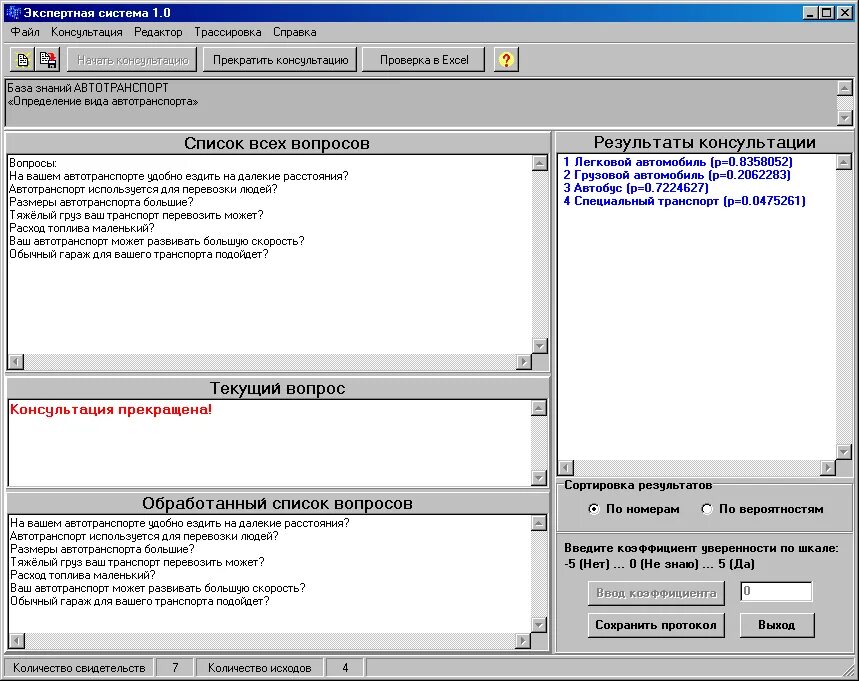This screenshot has height=681, width=859.
Task: Select sorting 'По номерам' radio button
Action: (593, 509)
